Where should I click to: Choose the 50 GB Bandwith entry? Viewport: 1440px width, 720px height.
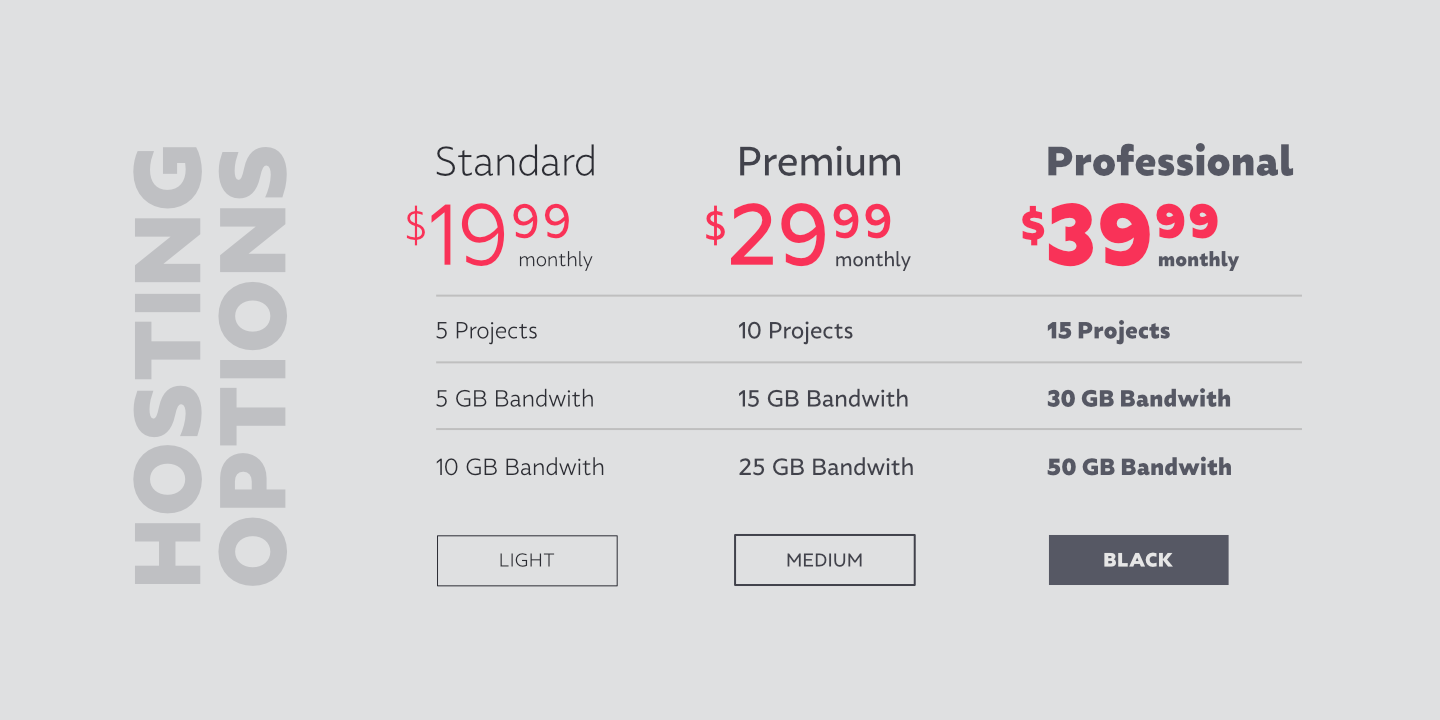click(x=1138, y=467)
